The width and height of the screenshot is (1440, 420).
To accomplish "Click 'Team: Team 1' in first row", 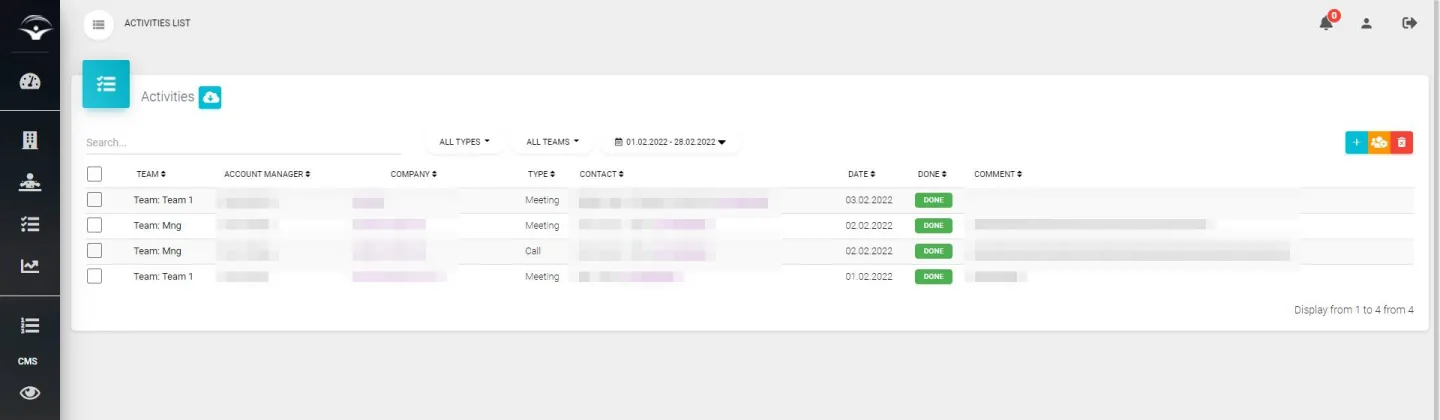I will (x=163, y=200).
